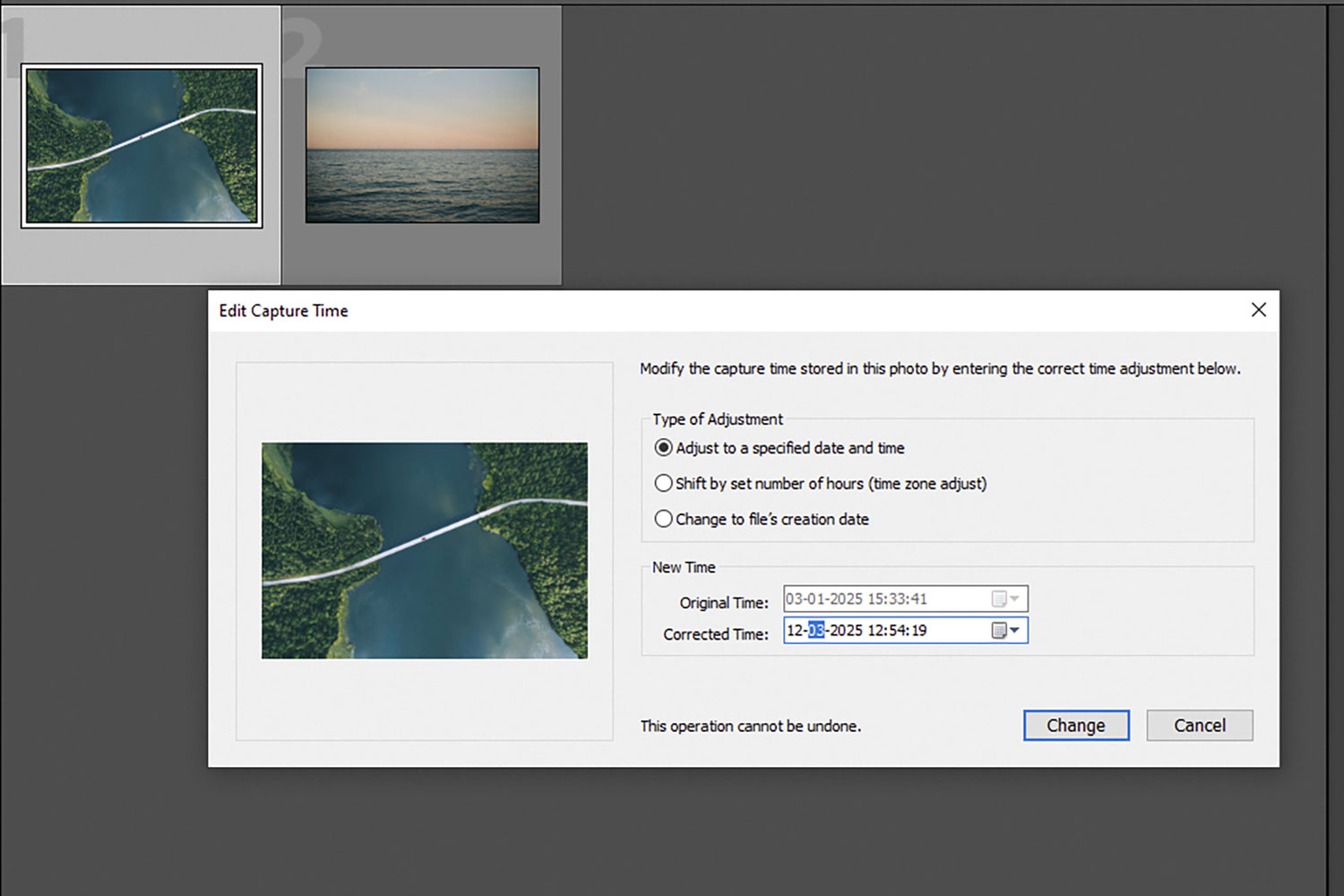
Task: Expand the Original Time dropdown arrow
Action: pos(1015,599)
